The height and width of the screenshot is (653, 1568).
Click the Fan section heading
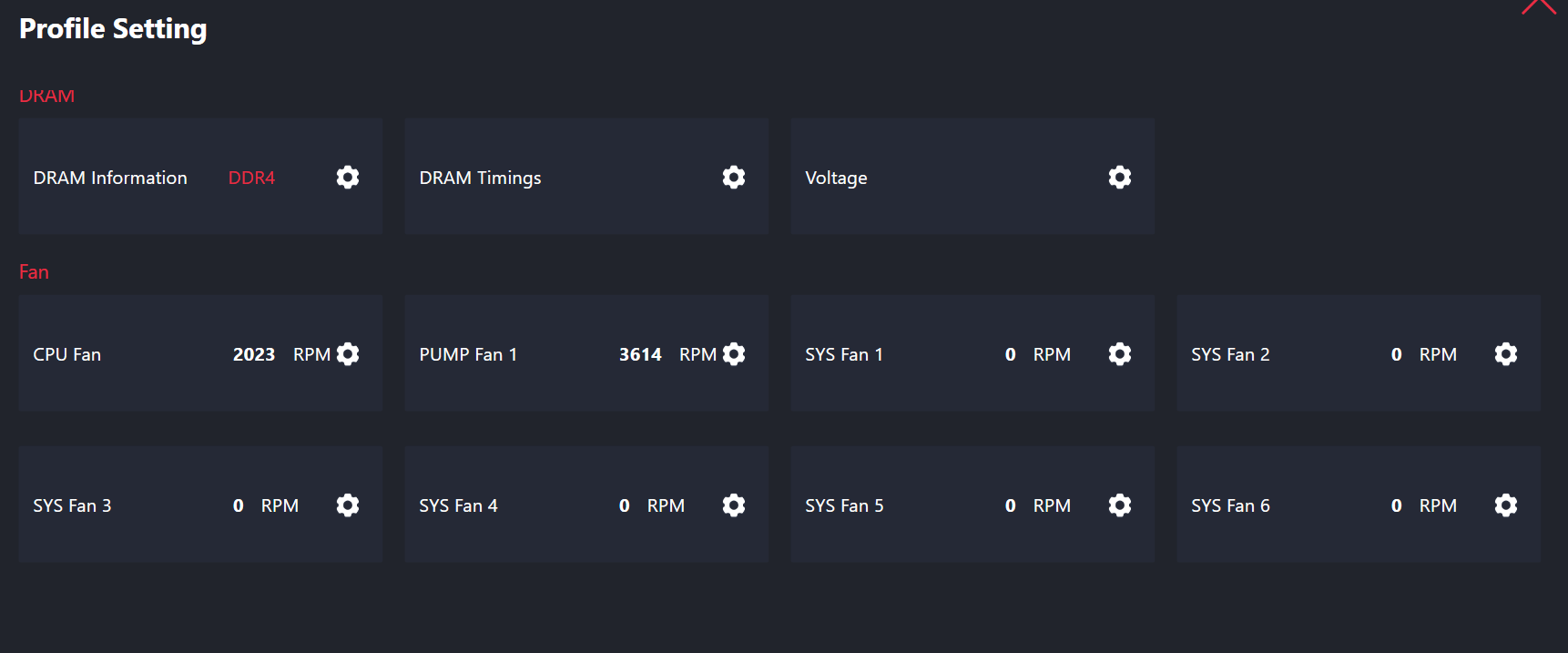coord(34,271)
